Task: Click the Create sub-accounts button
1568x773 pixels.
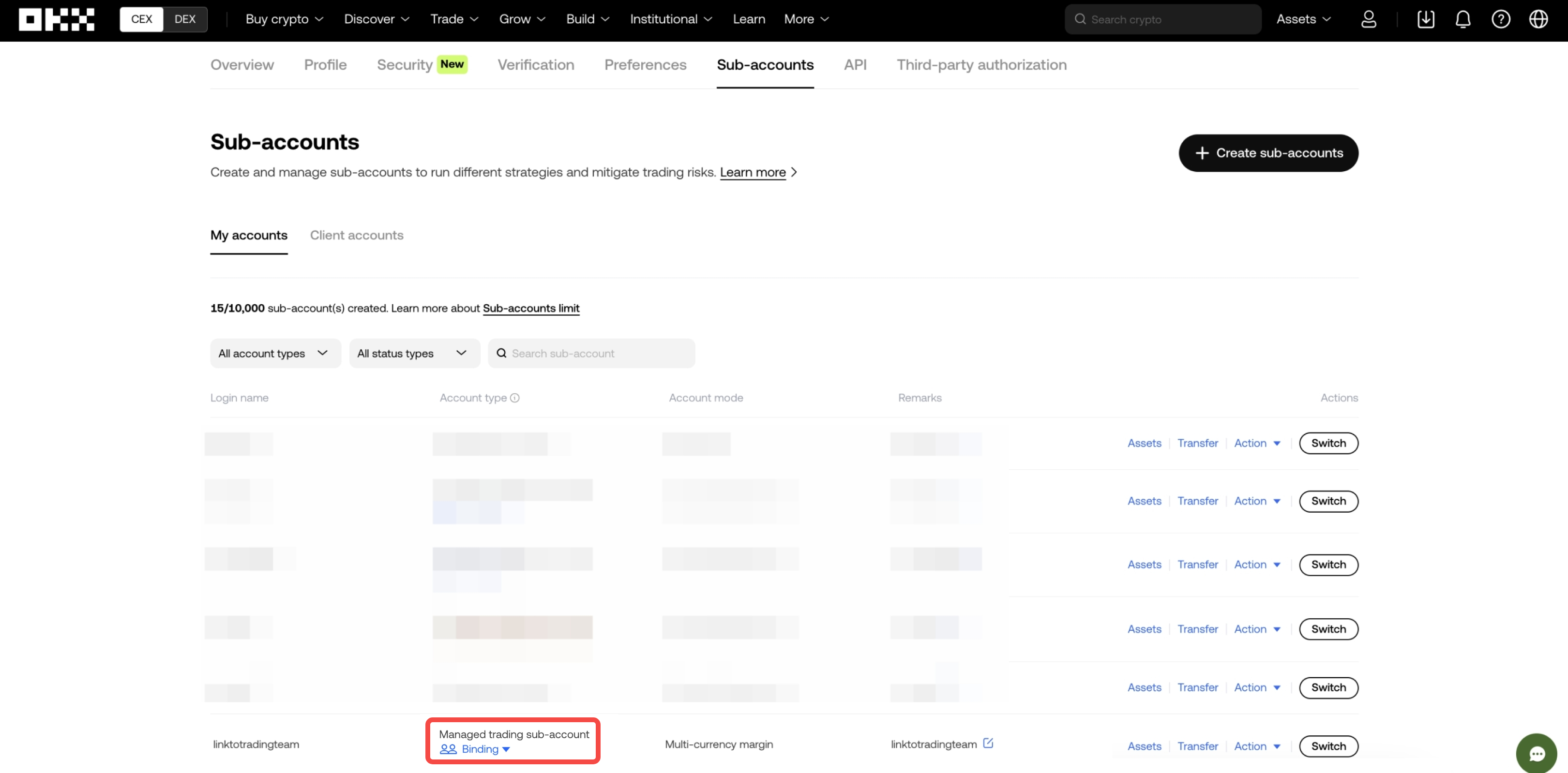Action: [1268, 152]
